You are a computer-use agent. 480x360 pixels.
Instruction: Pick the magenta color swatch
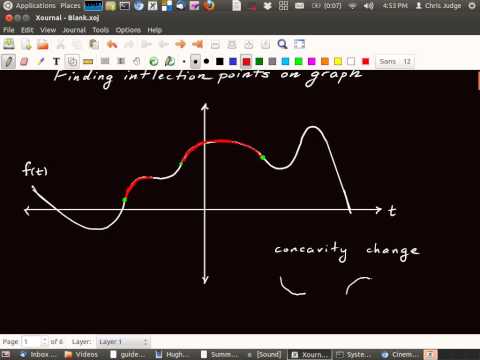click(312, 61)
